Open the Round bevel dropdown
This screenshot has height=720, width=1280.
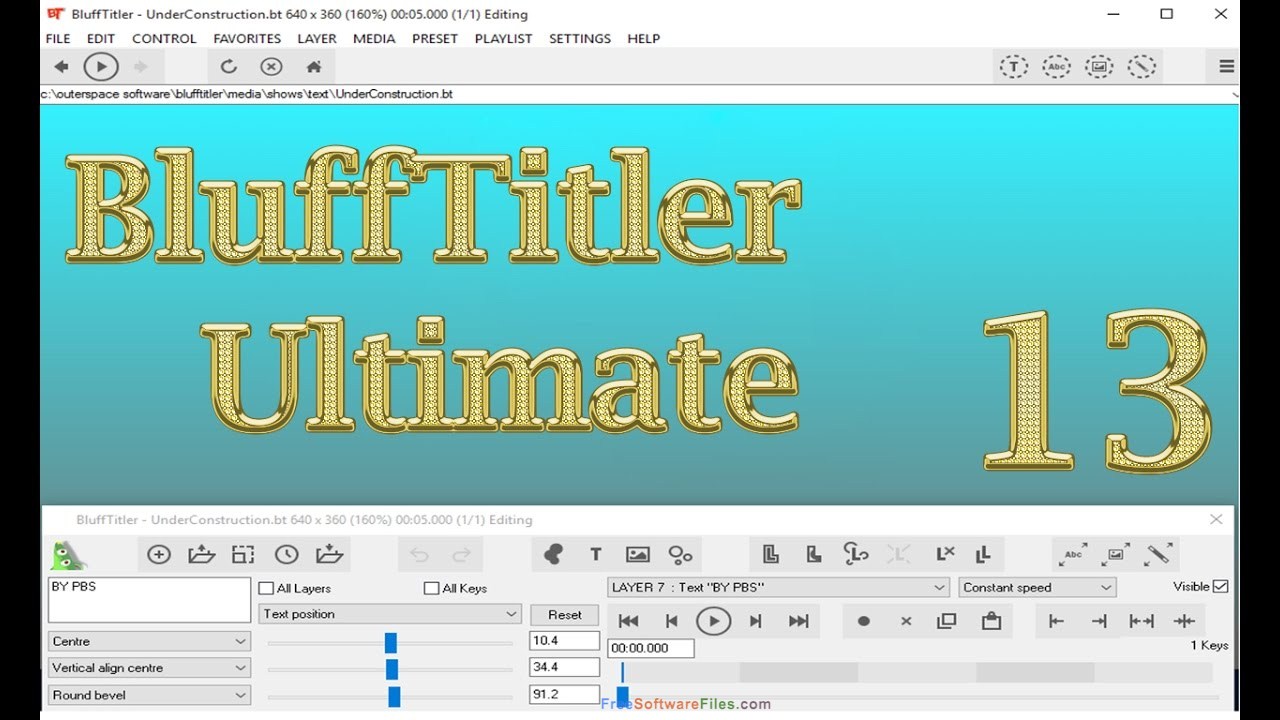(149, 695)
